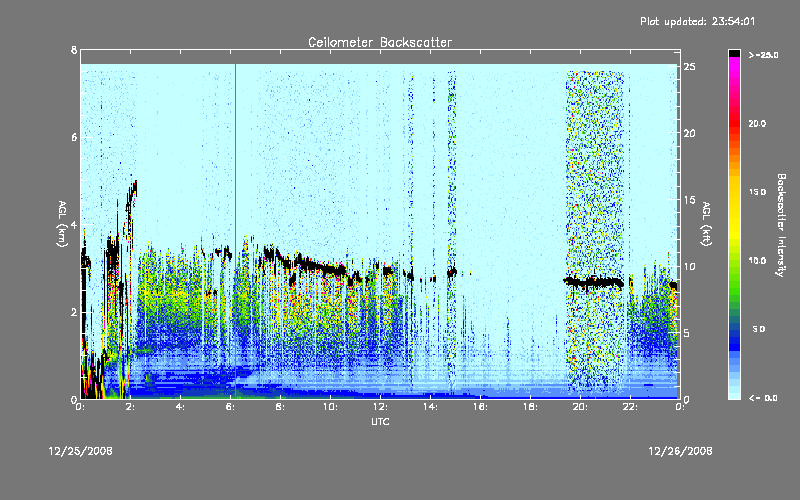Pick the black top segment of the colorbar
This screenshot has height=500, width=800.
click(x=734, y=53)
